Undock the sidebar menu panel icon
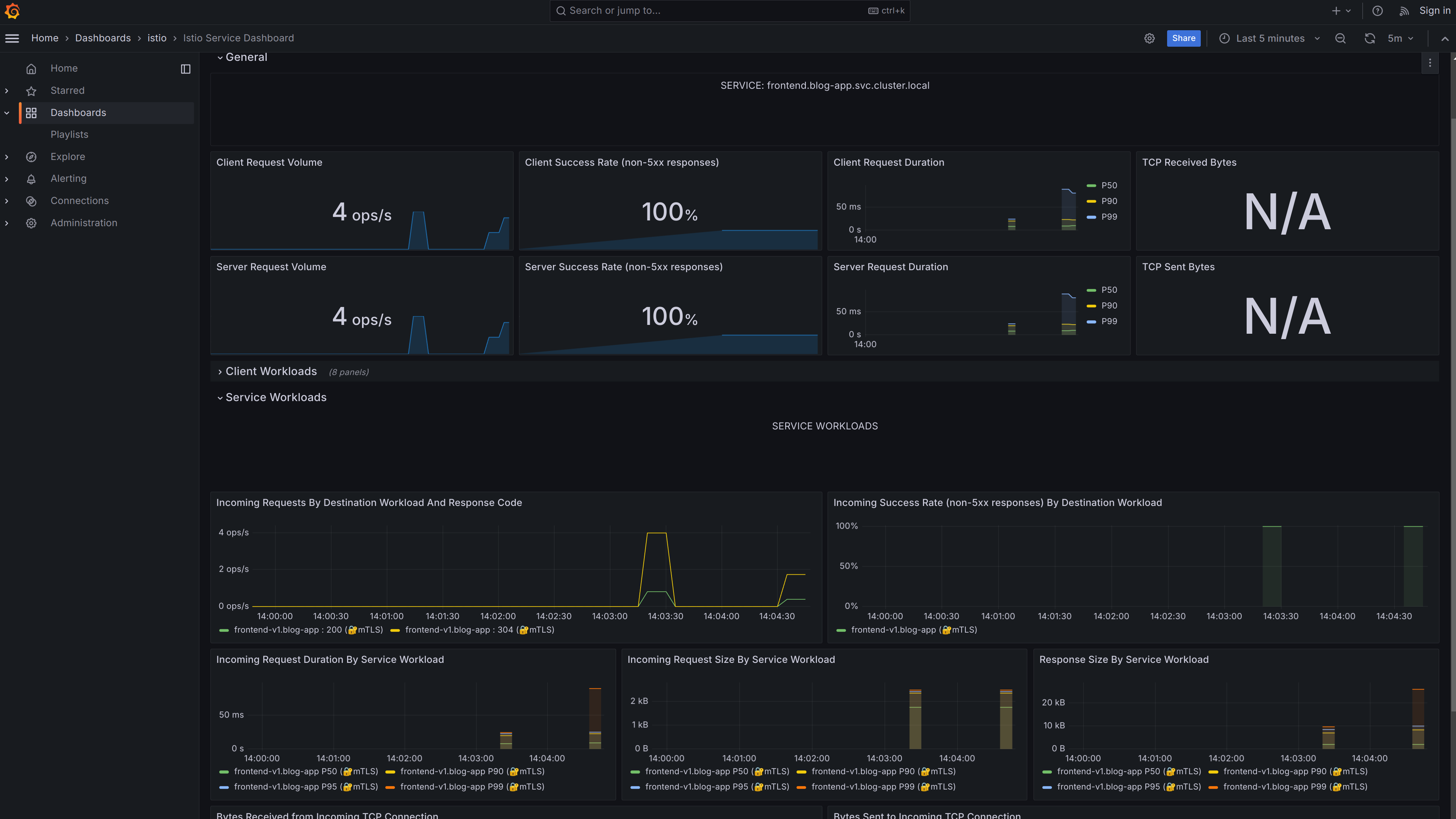1456x819 pixels. tap(185, 69)
